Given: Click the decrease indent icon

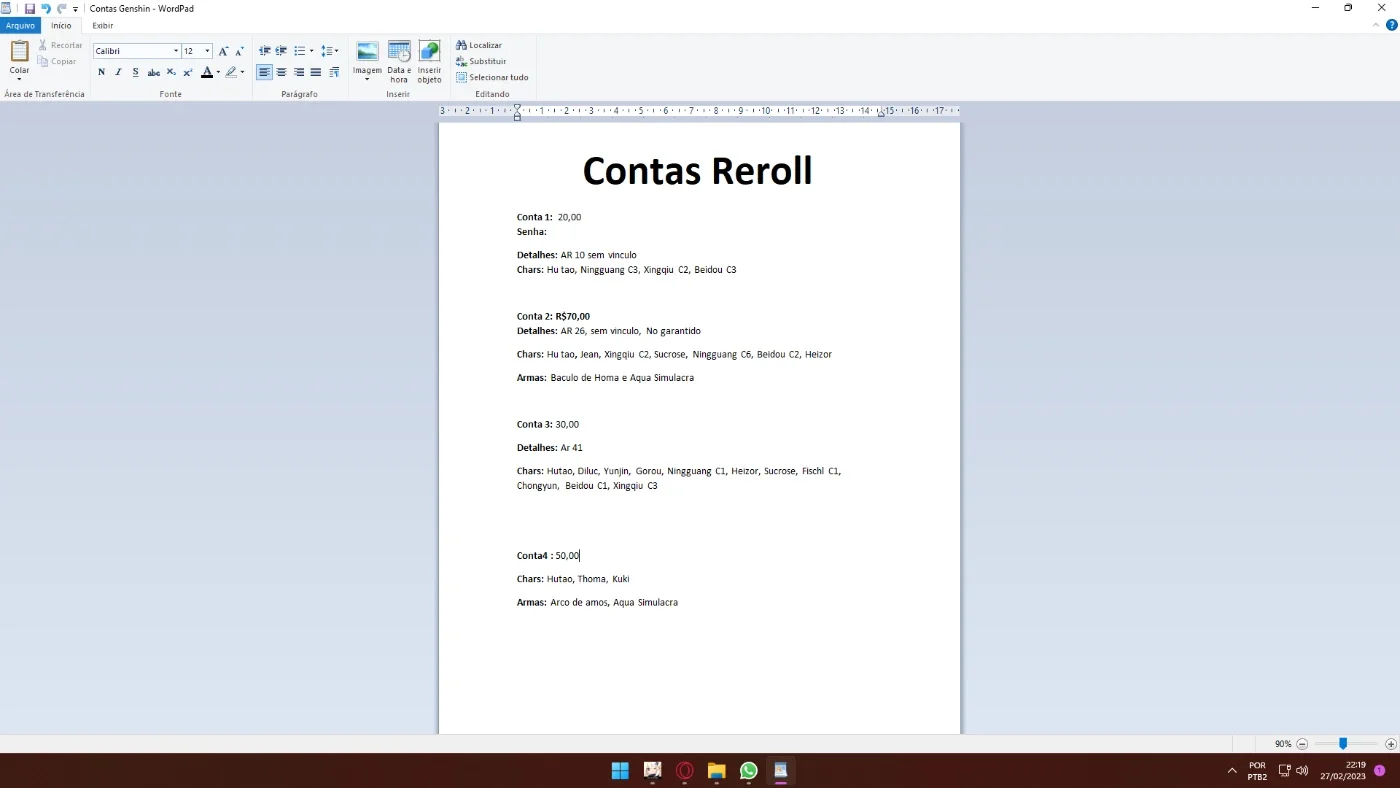Looking at the screenshot, I should 265,51.
